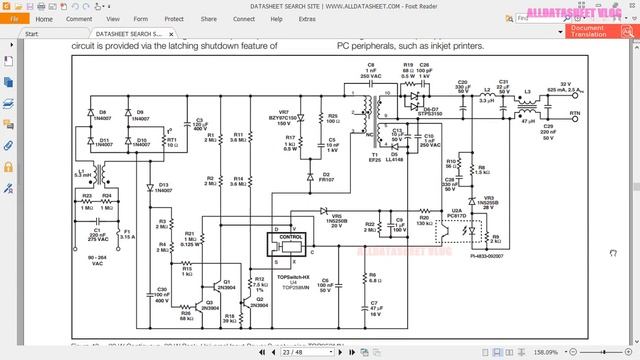Switch to the Home ribbon tab
This screenshot has height=360, width=640.
[44, 19]
